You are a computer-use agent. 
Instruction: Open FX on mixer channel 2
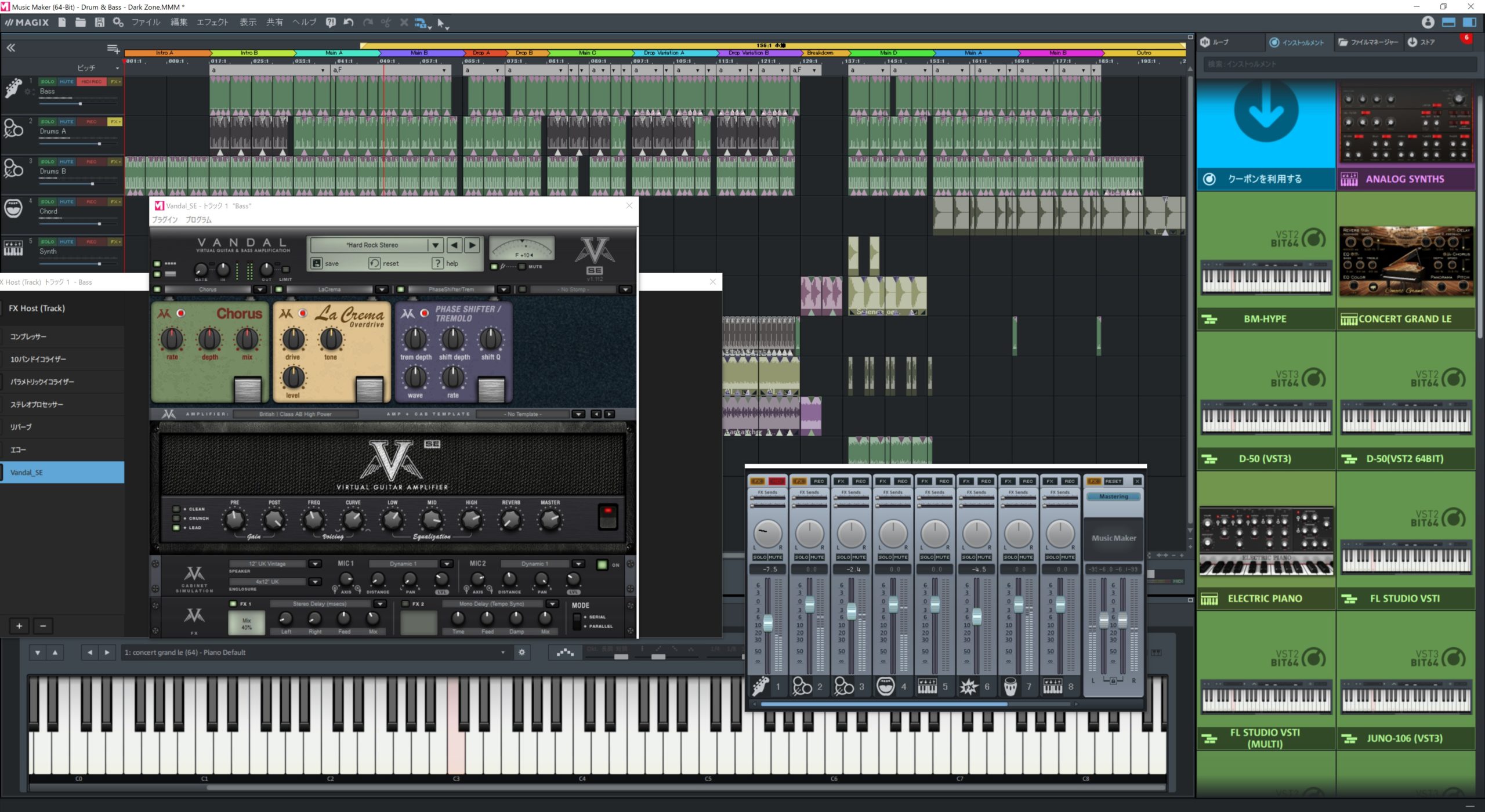click(799, 481)
